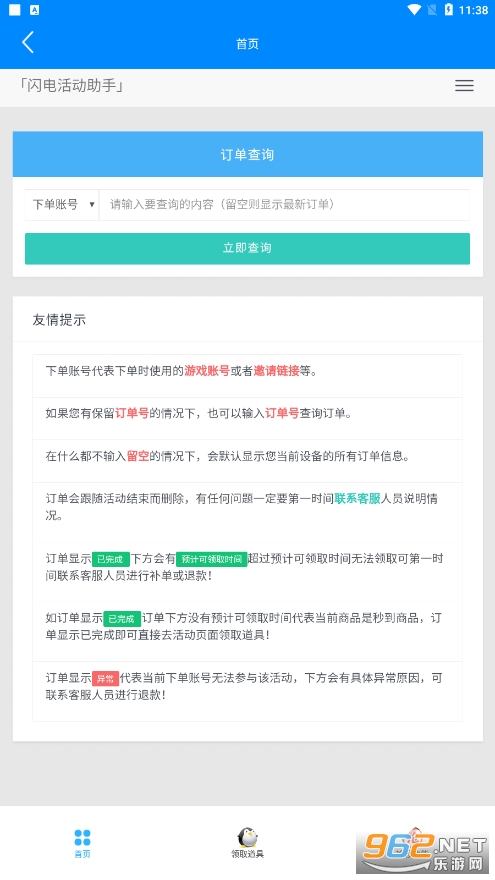Click the dropdown arrow beside 下单账号
This screenshot has width=495, height=880.
tap(91, 205)
